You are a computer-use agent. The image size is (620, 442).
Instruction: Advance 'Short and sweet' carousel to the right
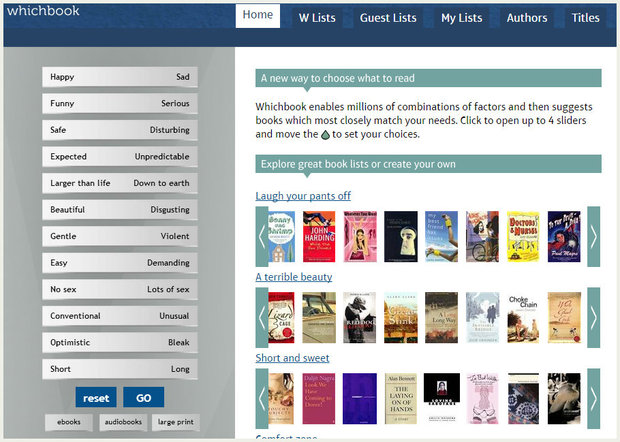pos(593,398)
